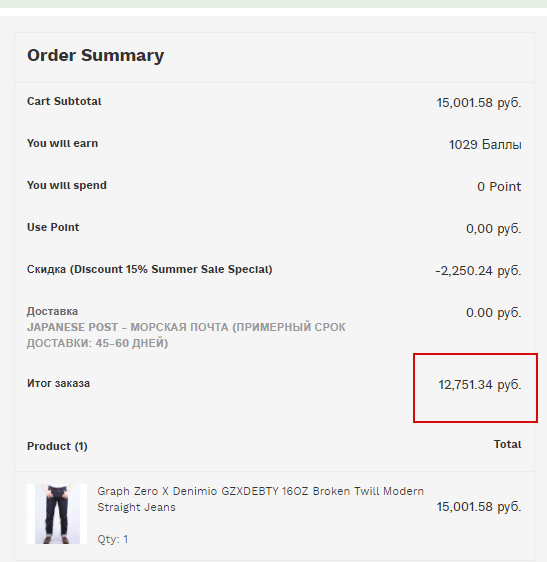Select the Итог заказа order total label
The image size is (547, 562).
pos(58,384)
